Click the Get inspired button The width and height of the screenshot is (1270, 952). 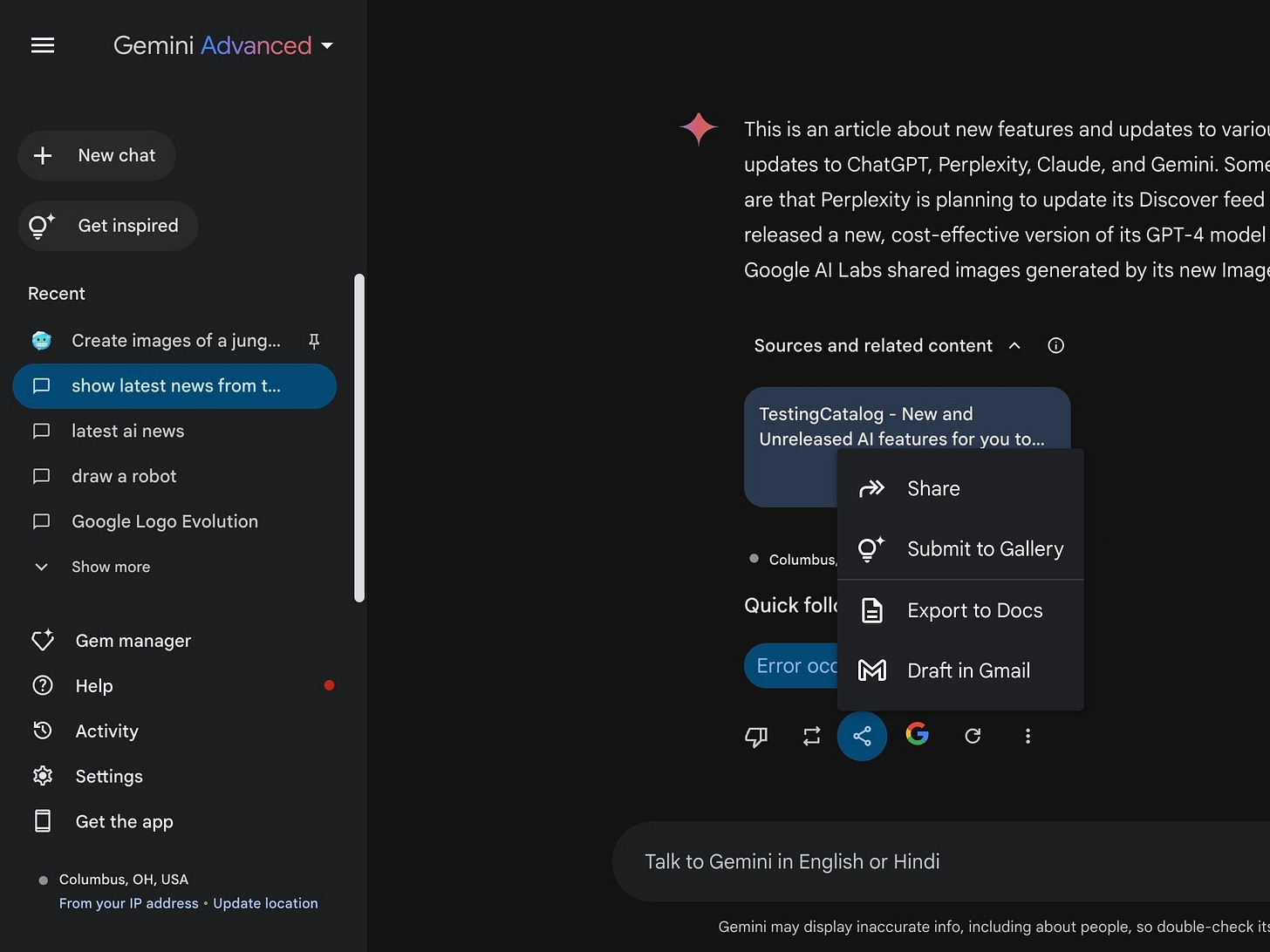pyautogui.click(x=108, y=226)
